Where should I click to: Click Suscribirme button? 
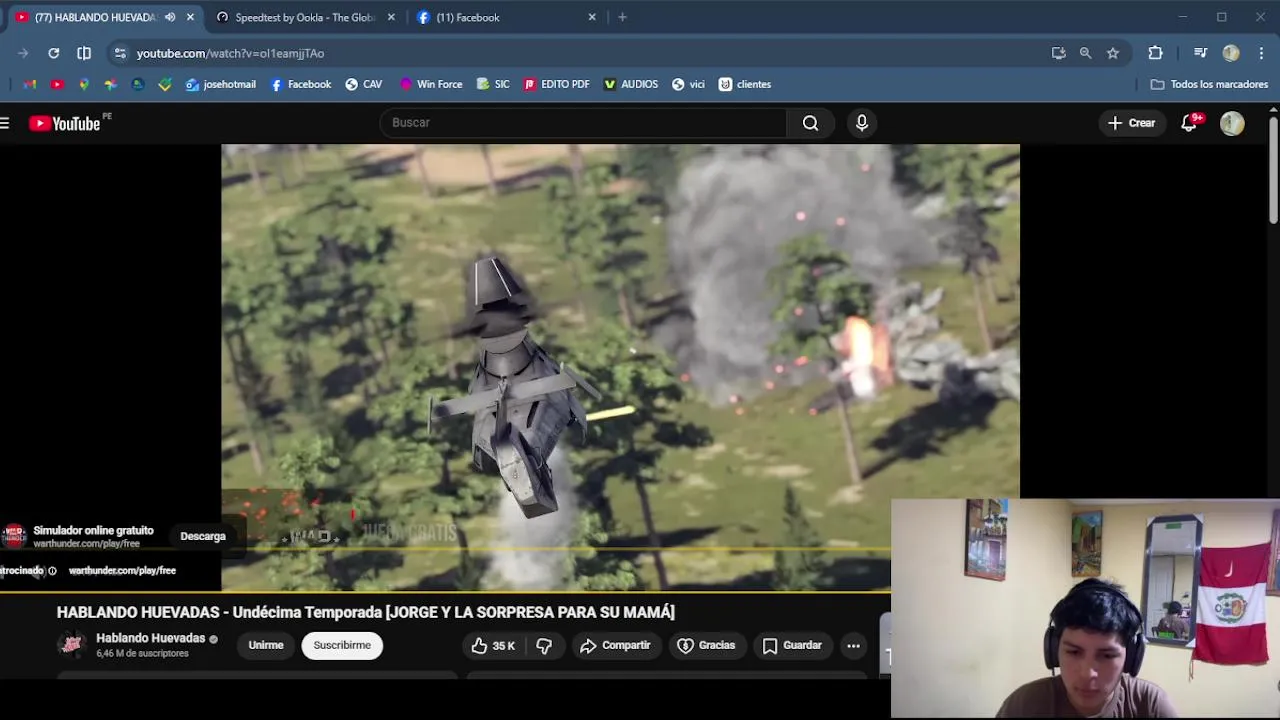[342, 646]
